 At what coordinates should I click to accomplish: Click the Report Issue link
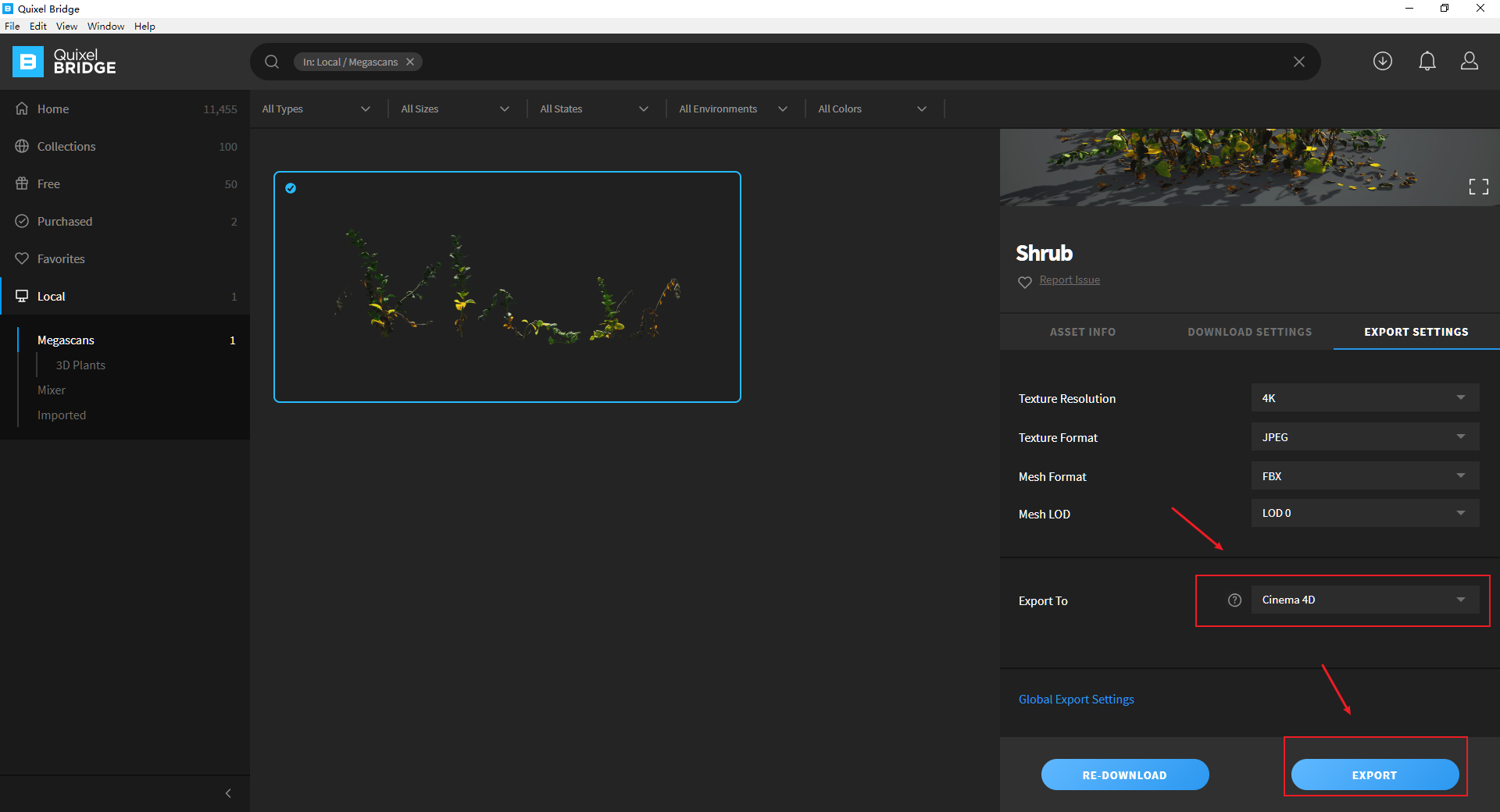click(x=1070, y=280)
